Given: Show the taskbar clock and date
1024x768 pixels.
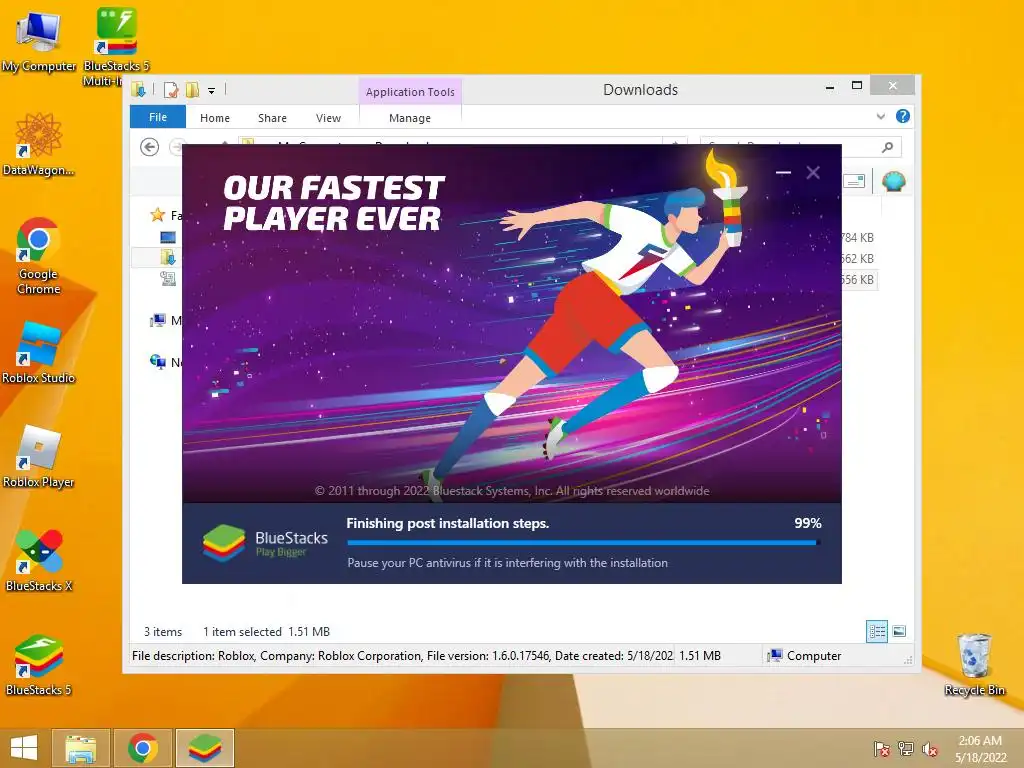Looking at the screenshot, I should click(980, 749).
